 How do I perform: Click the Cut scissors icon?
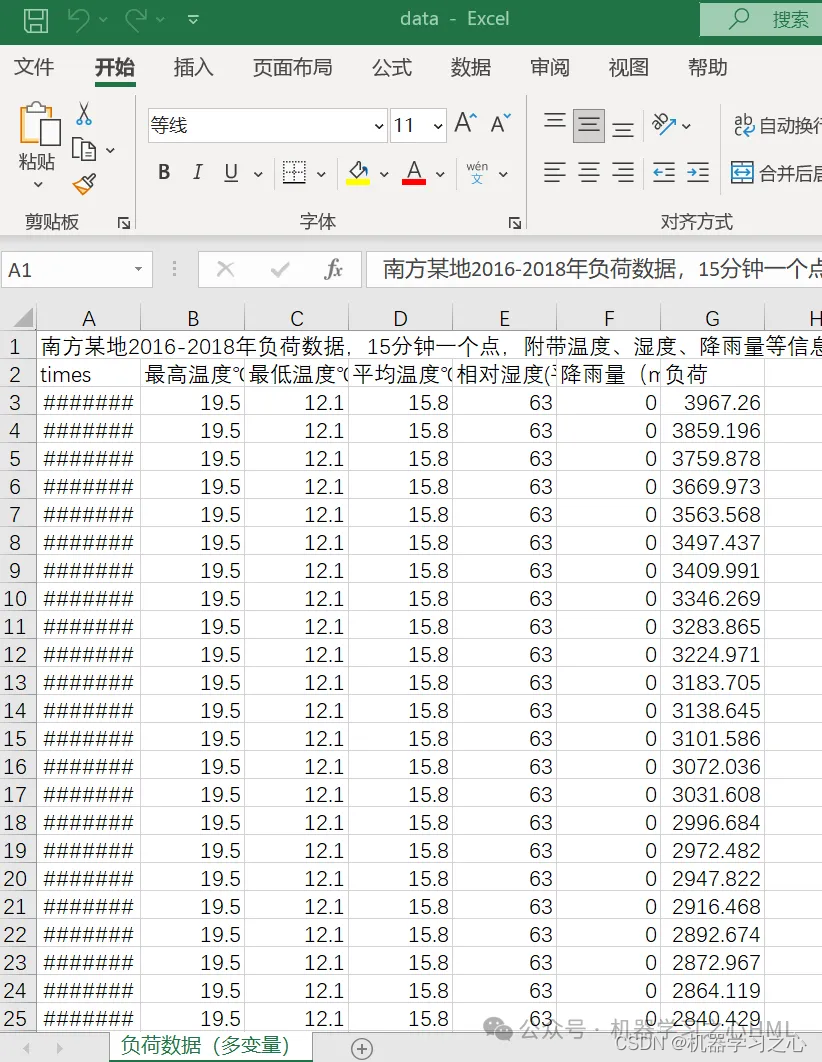tap(84, 114)
